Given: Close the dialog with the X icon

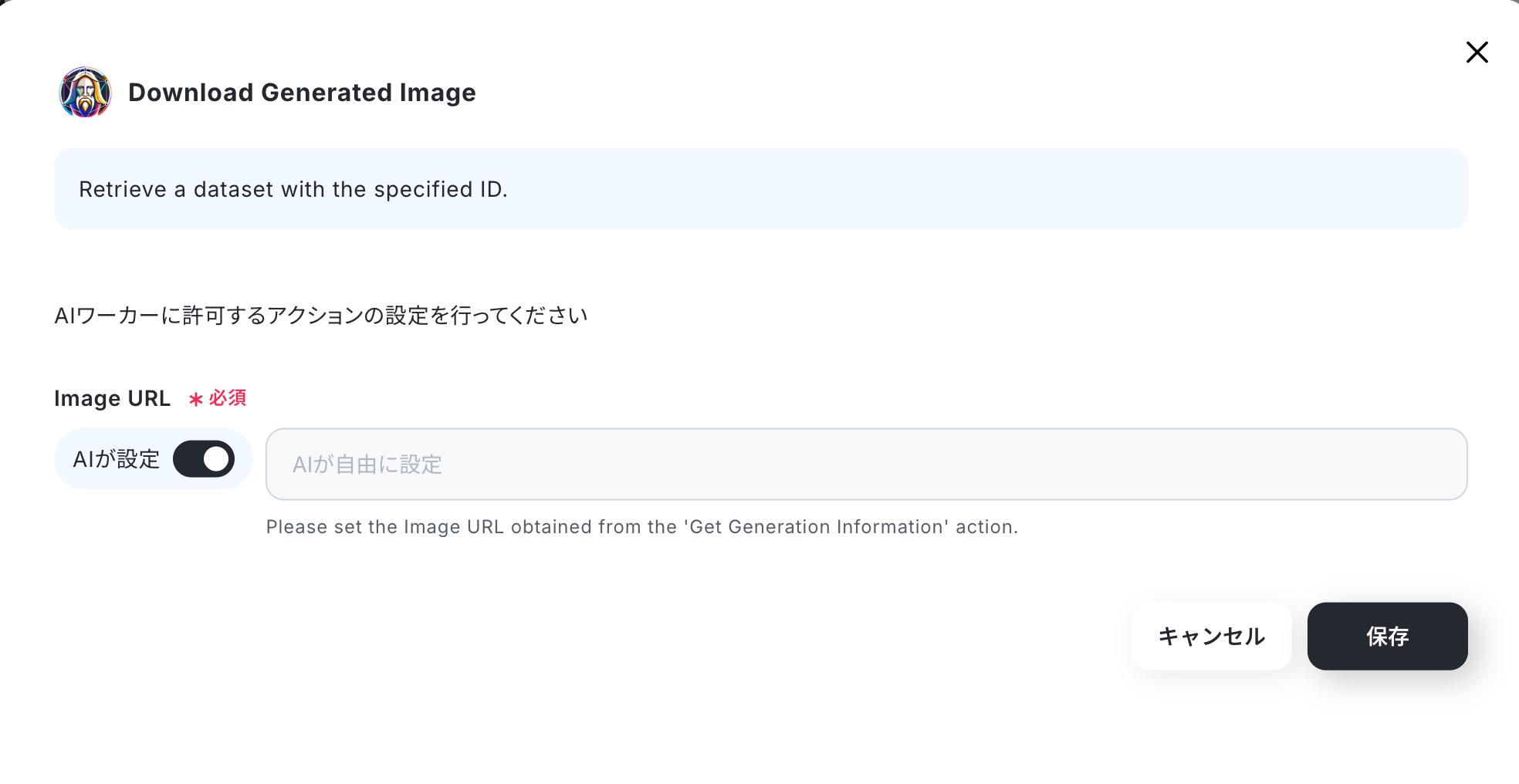Looking at the screenshot, I should tap(1477, 52).
